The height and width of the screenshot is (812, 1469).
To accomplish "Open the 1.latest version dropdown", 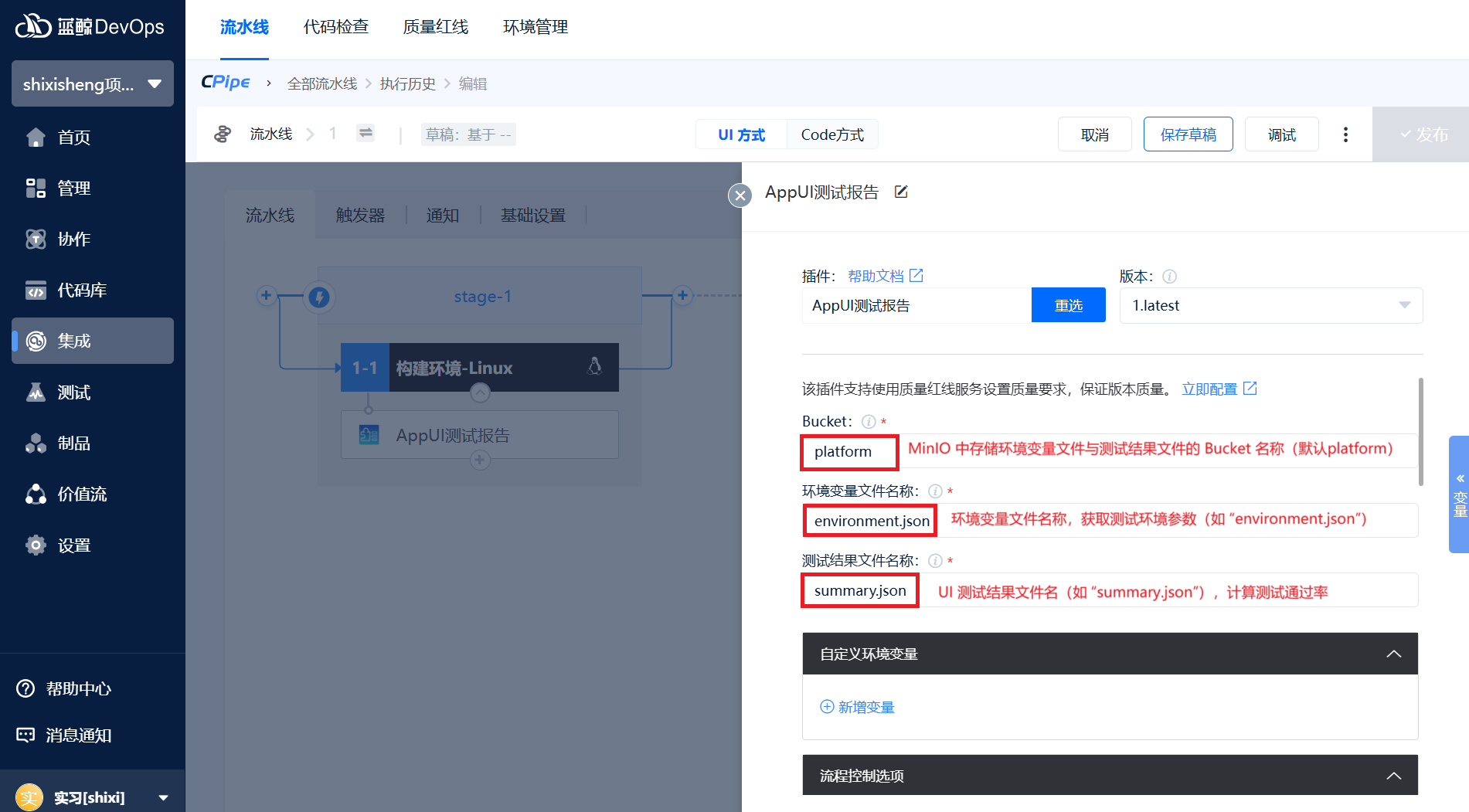I will tap(1270, 306).
